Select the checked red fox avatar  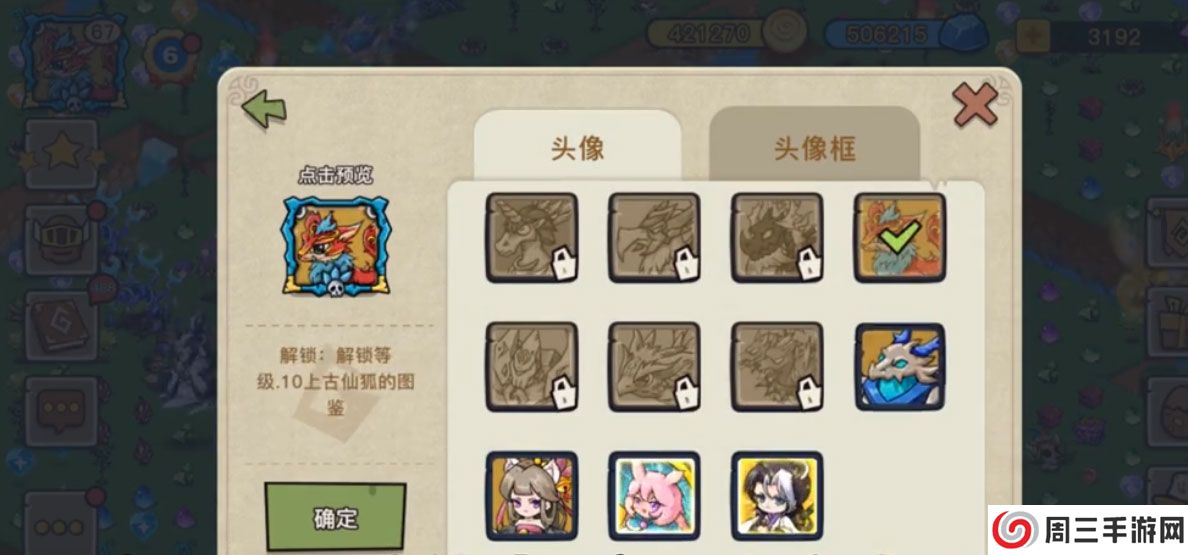900,238
